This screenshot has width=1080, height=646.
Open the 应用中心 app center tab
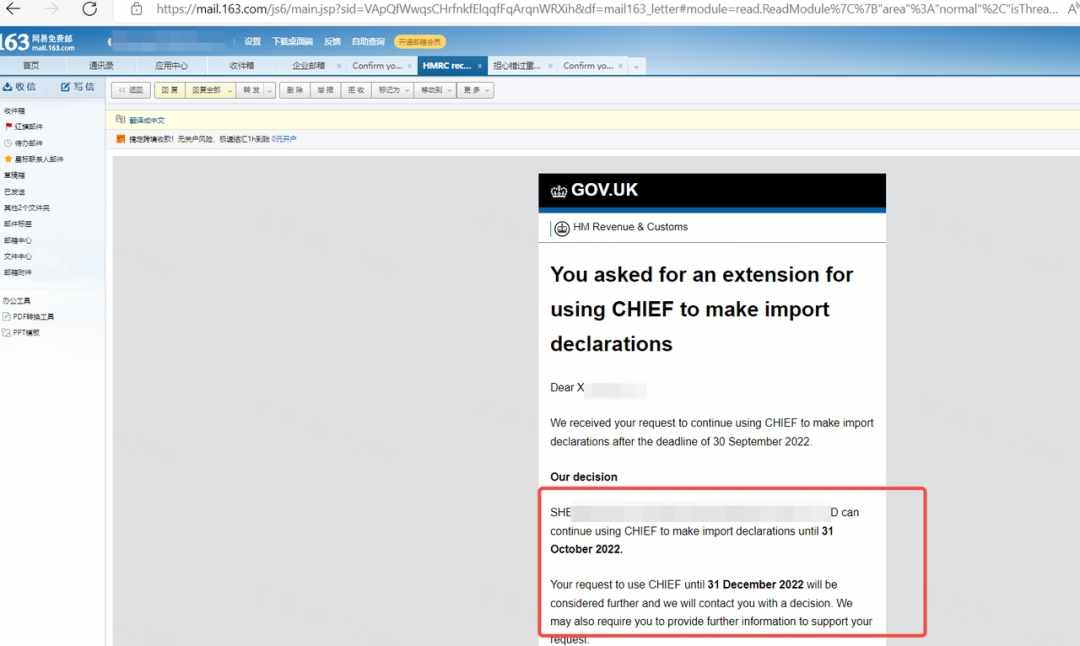(x=171, y=65)
